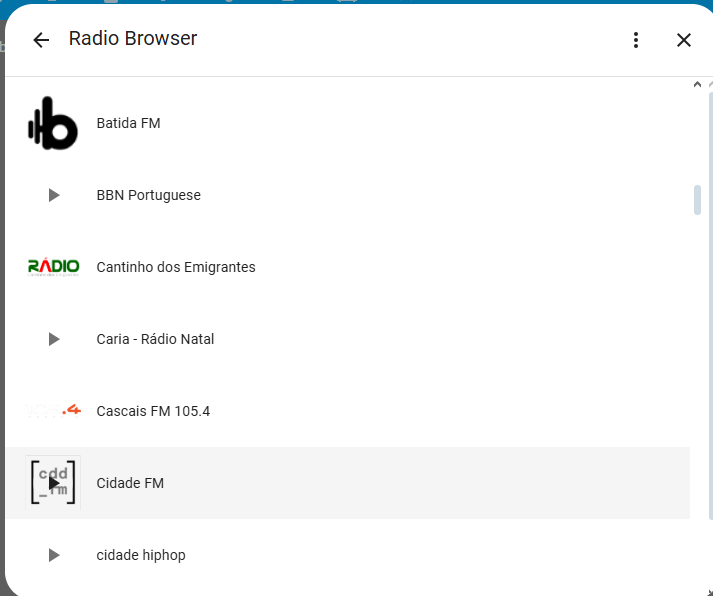This screenshot has height=596, width=713.
Task: Click the scrollbar up arrow
Action: tap(697, 85)
